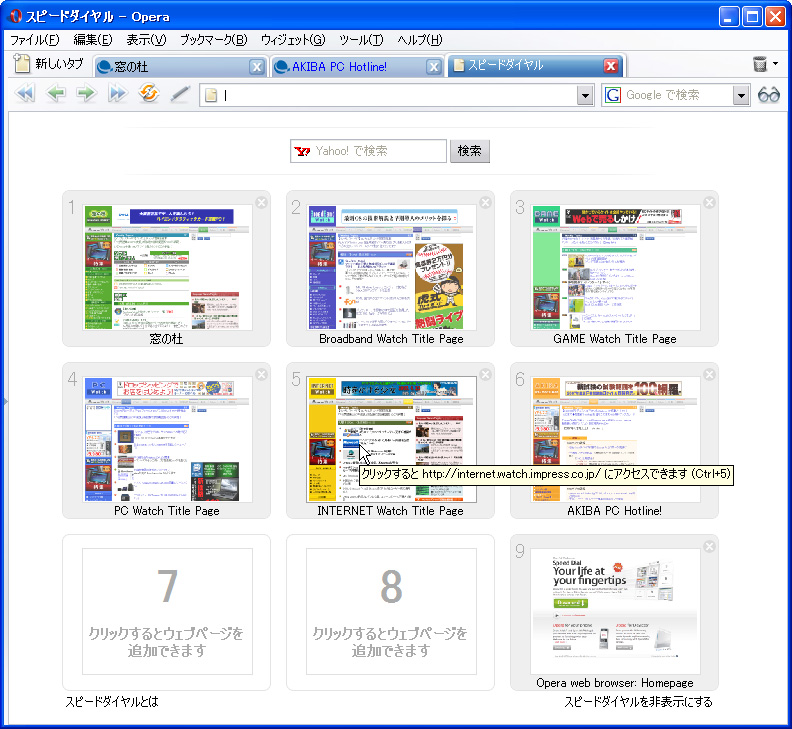Screen dimensions: 792x729
Task: Click the Yahoo! で検索 input field
Action: [x=368, y=151]
